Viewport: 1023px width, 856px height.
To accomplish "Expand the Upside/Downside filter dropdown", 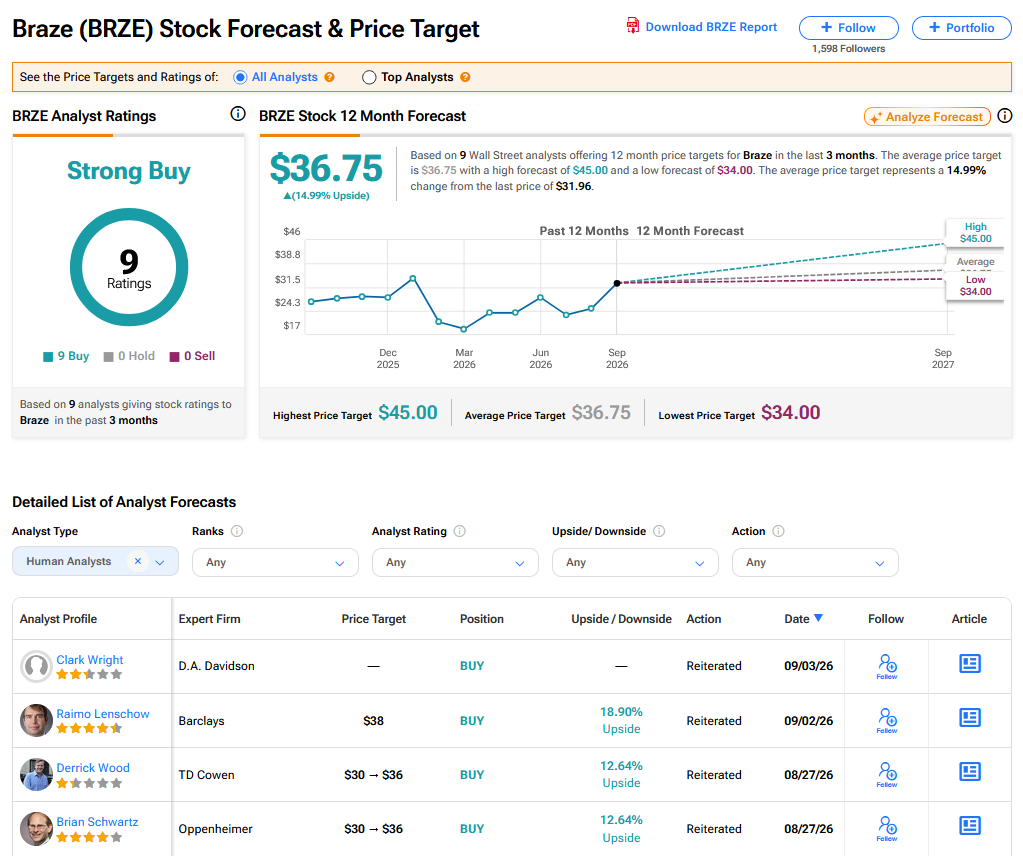I will 635,562.
